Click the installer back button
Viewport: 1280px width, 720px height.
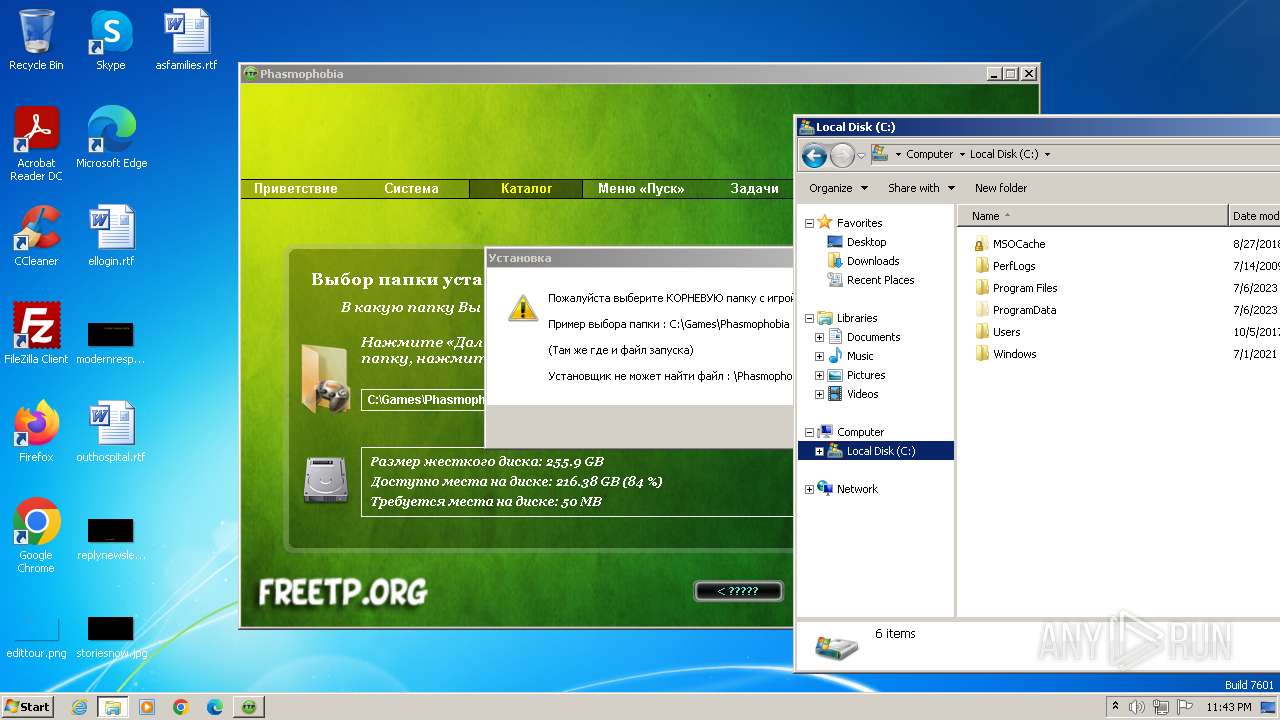click(x=738, y=591)
